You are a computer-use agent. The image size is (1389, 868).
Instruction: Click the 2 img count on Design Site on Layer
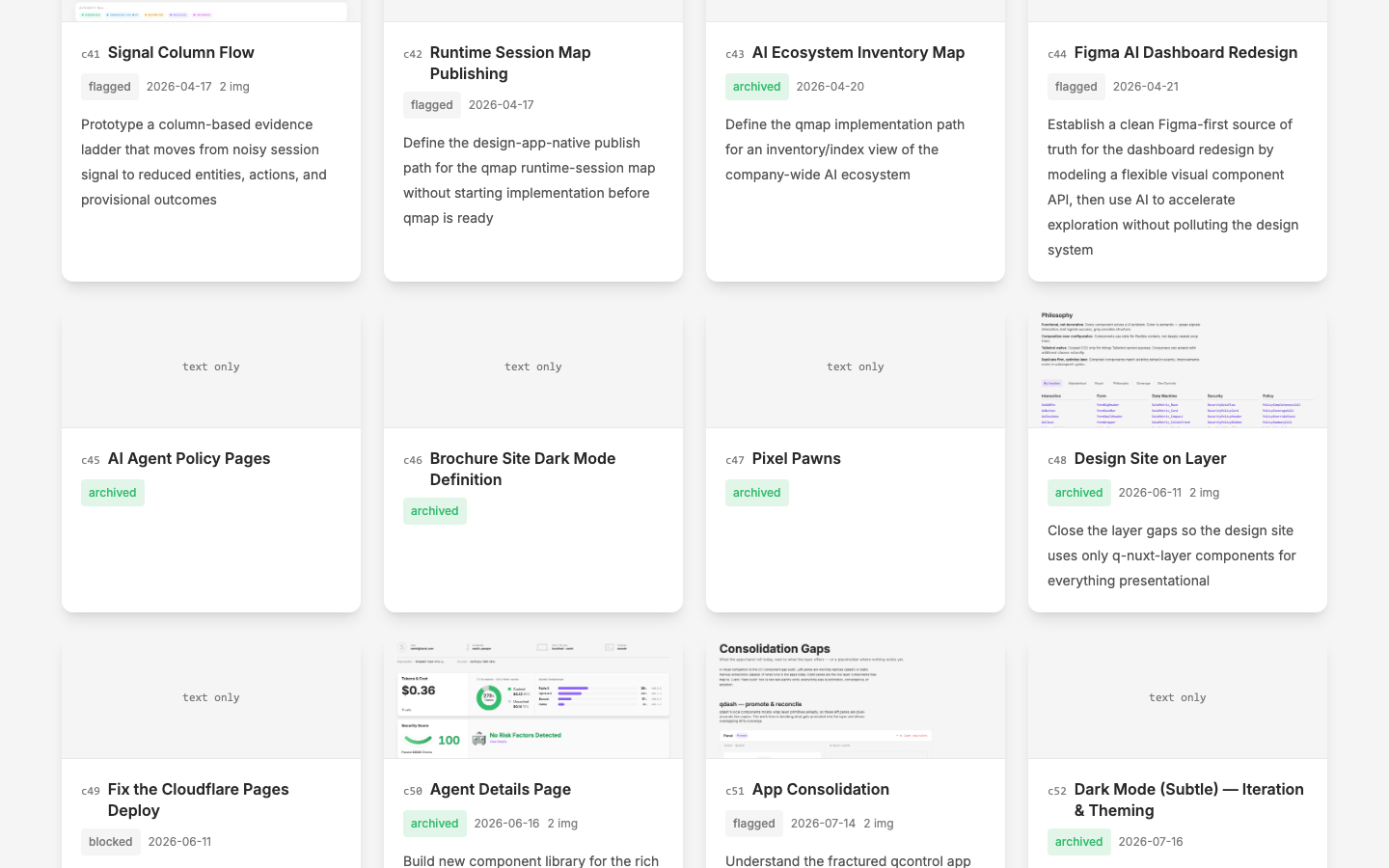pos(1205,493)
